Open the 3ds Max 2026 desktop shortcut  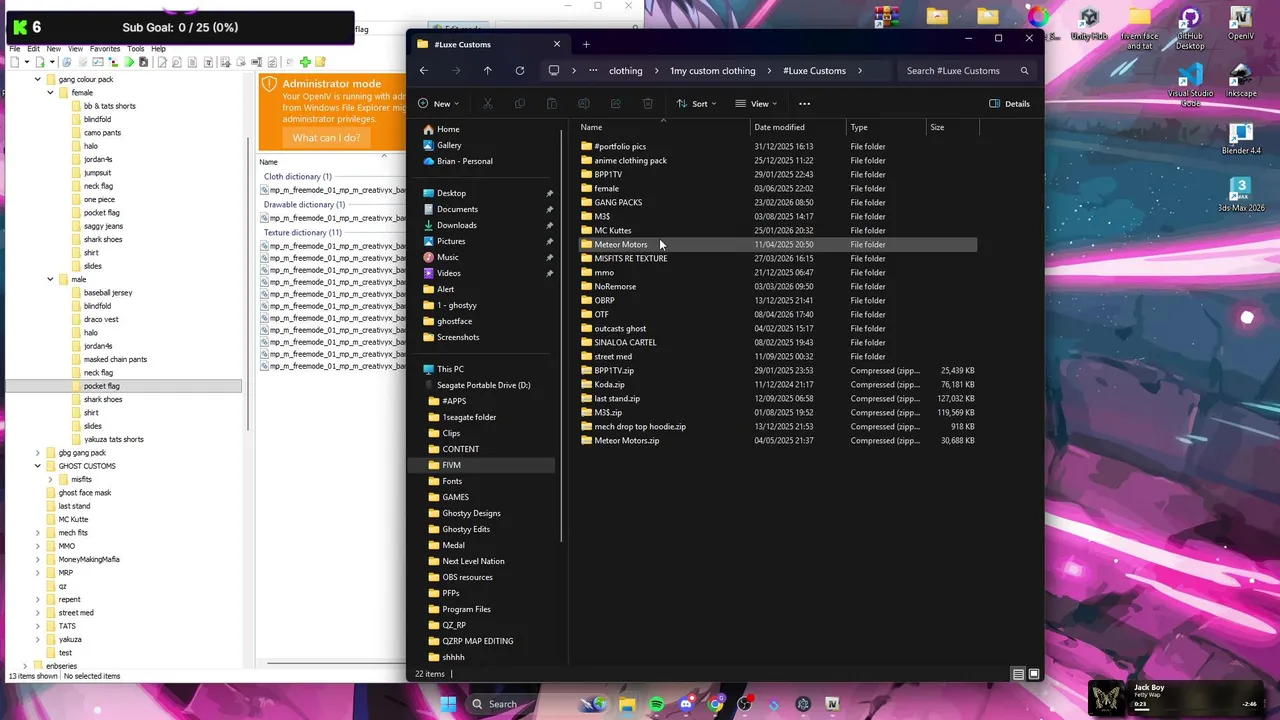point(1241,195)
